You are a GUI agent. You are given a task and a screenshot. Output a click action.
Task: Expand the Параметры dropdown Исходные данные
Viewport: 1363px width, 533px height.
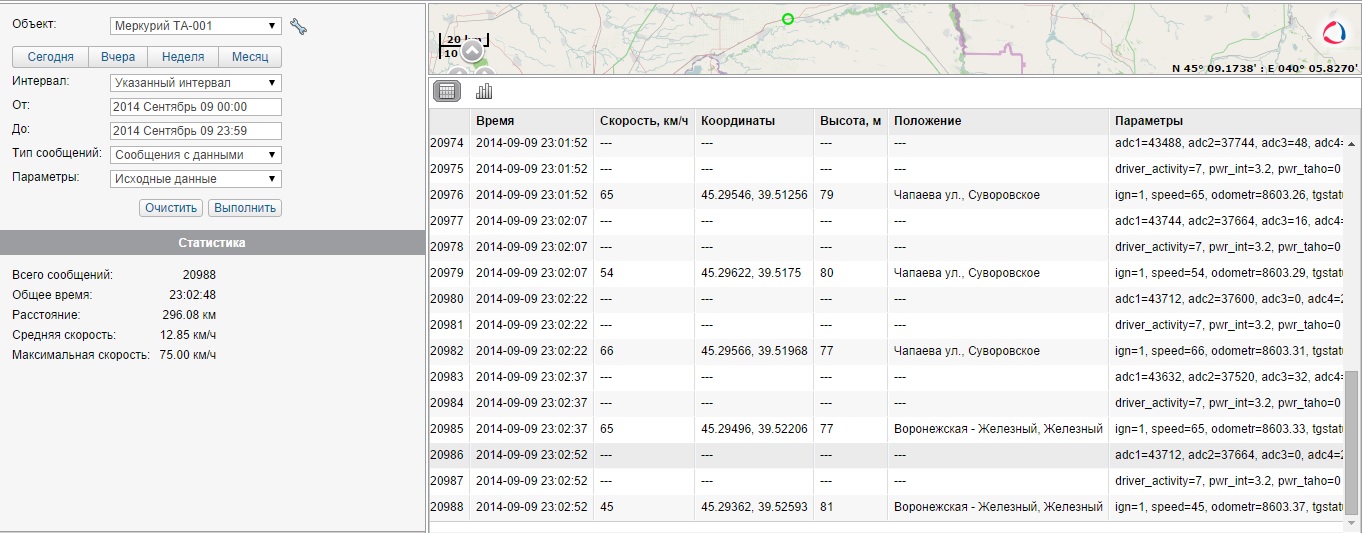pyautogui.click(x=195, y=179)
